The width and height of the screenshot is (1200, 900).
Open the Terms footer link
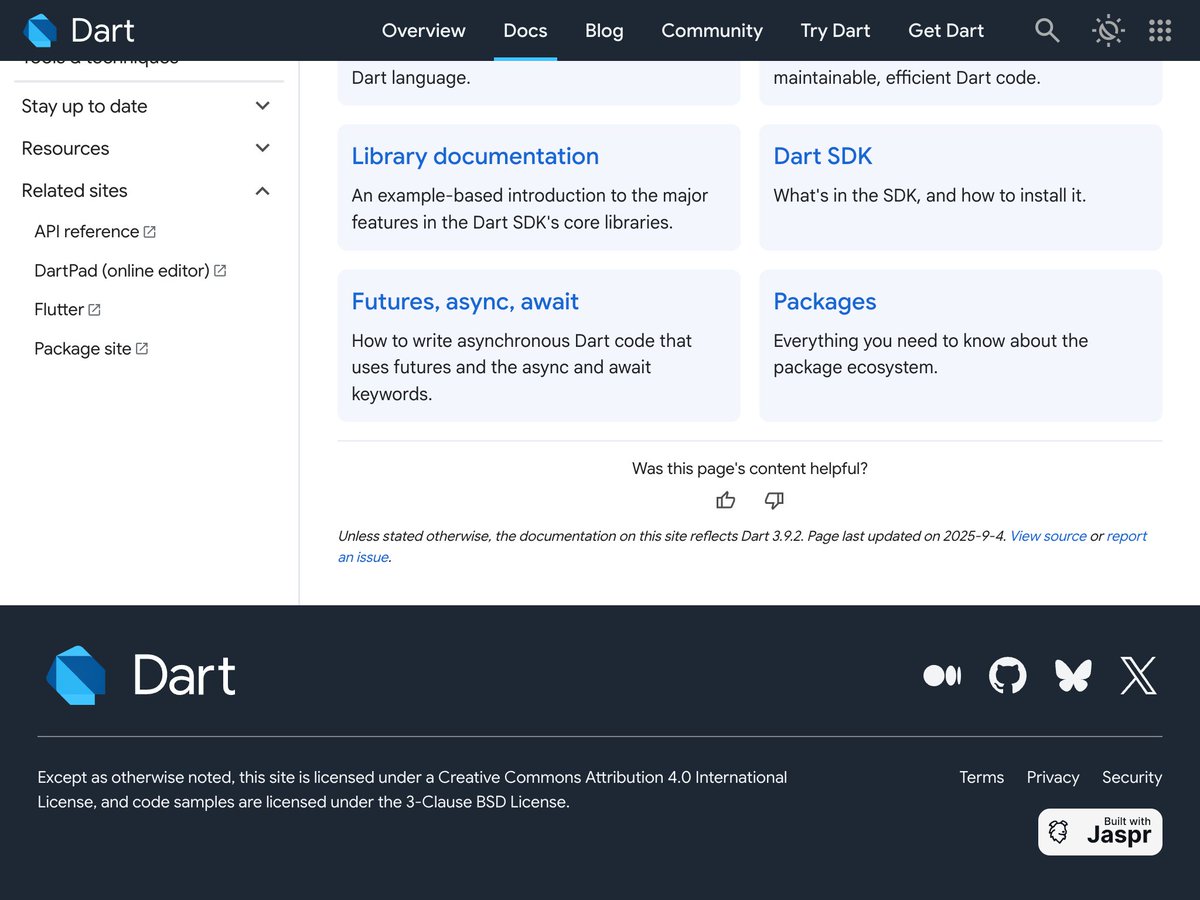pos(981,777)
